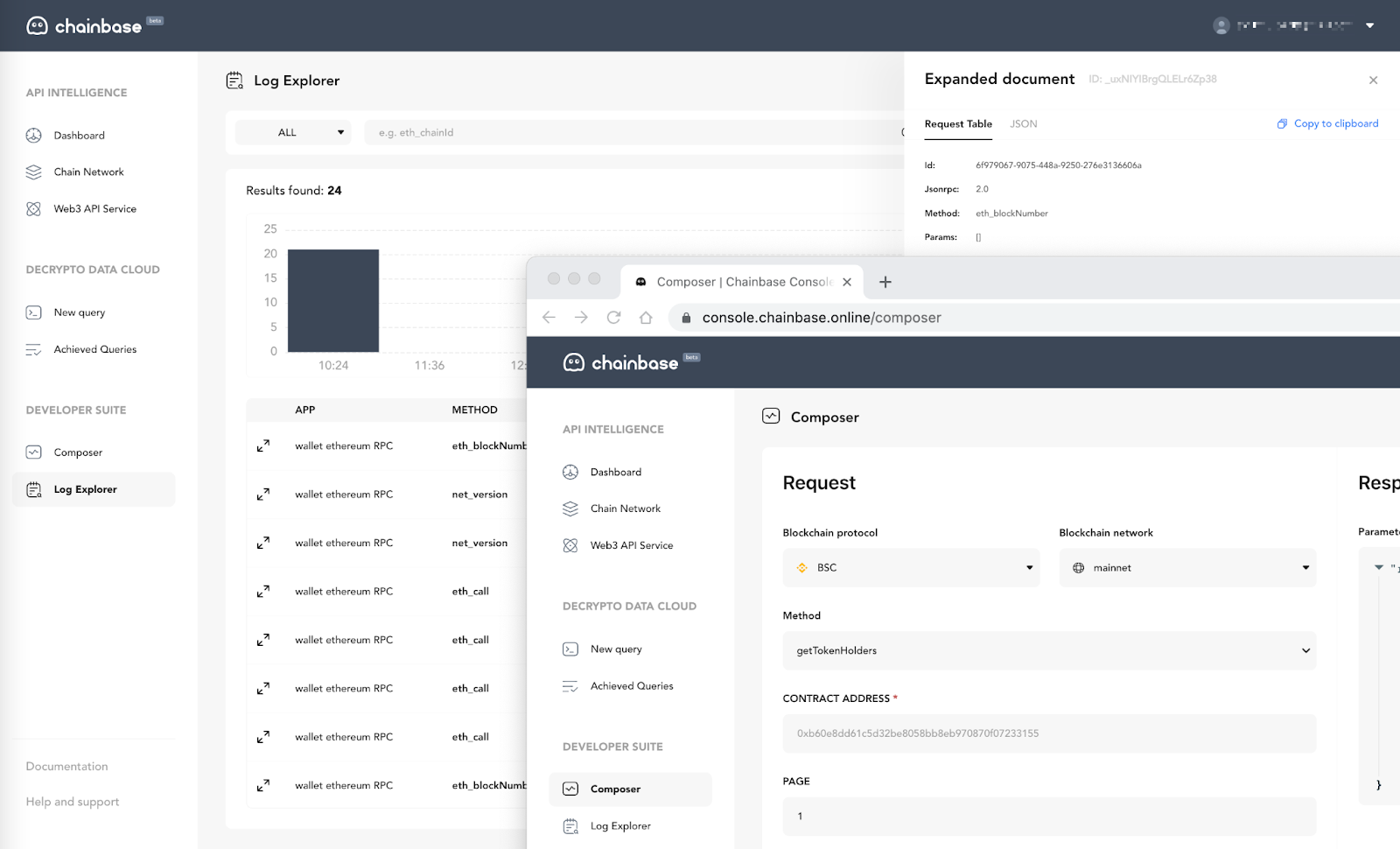1400x849 pixels.
Task: Click the chainbase logo in the front window
Action: tap(631, 362)
